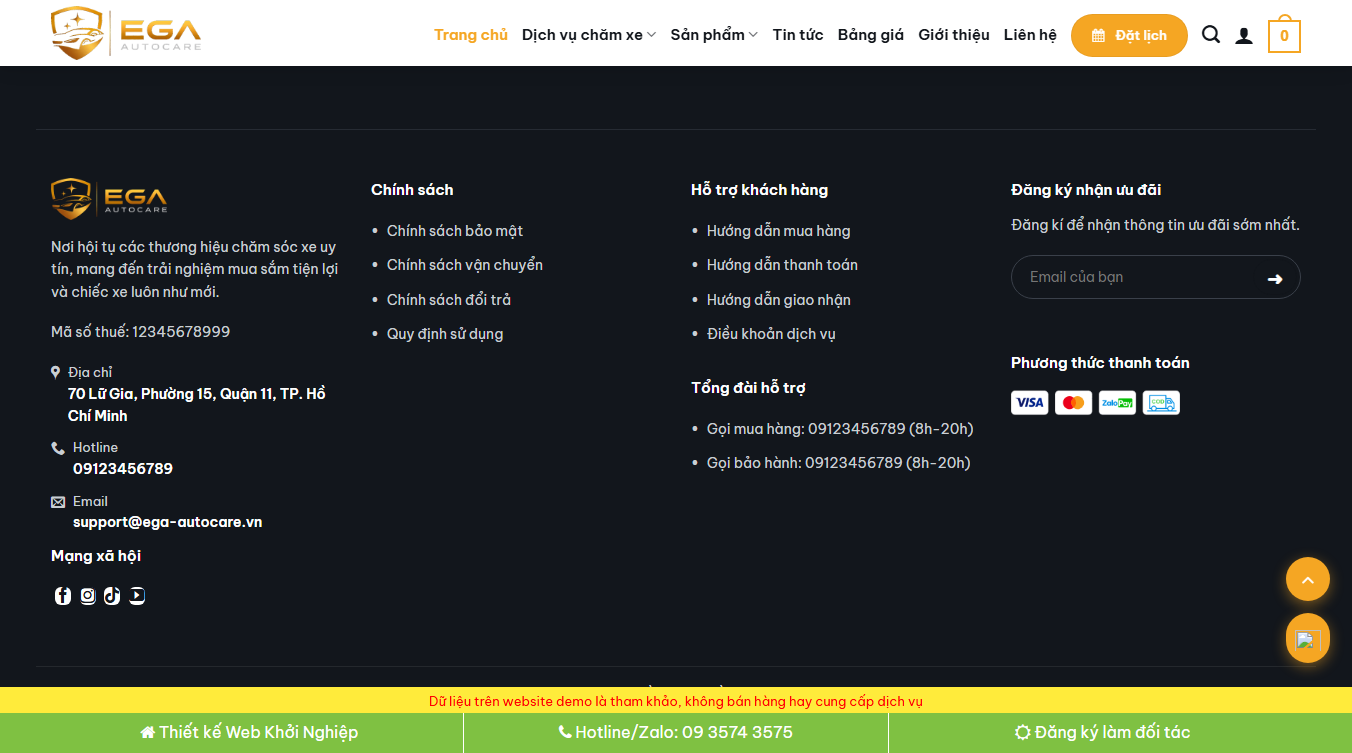Open Hướng dẫn mua hàng link
The image size is (1352, 753).
tap(779, 231)
